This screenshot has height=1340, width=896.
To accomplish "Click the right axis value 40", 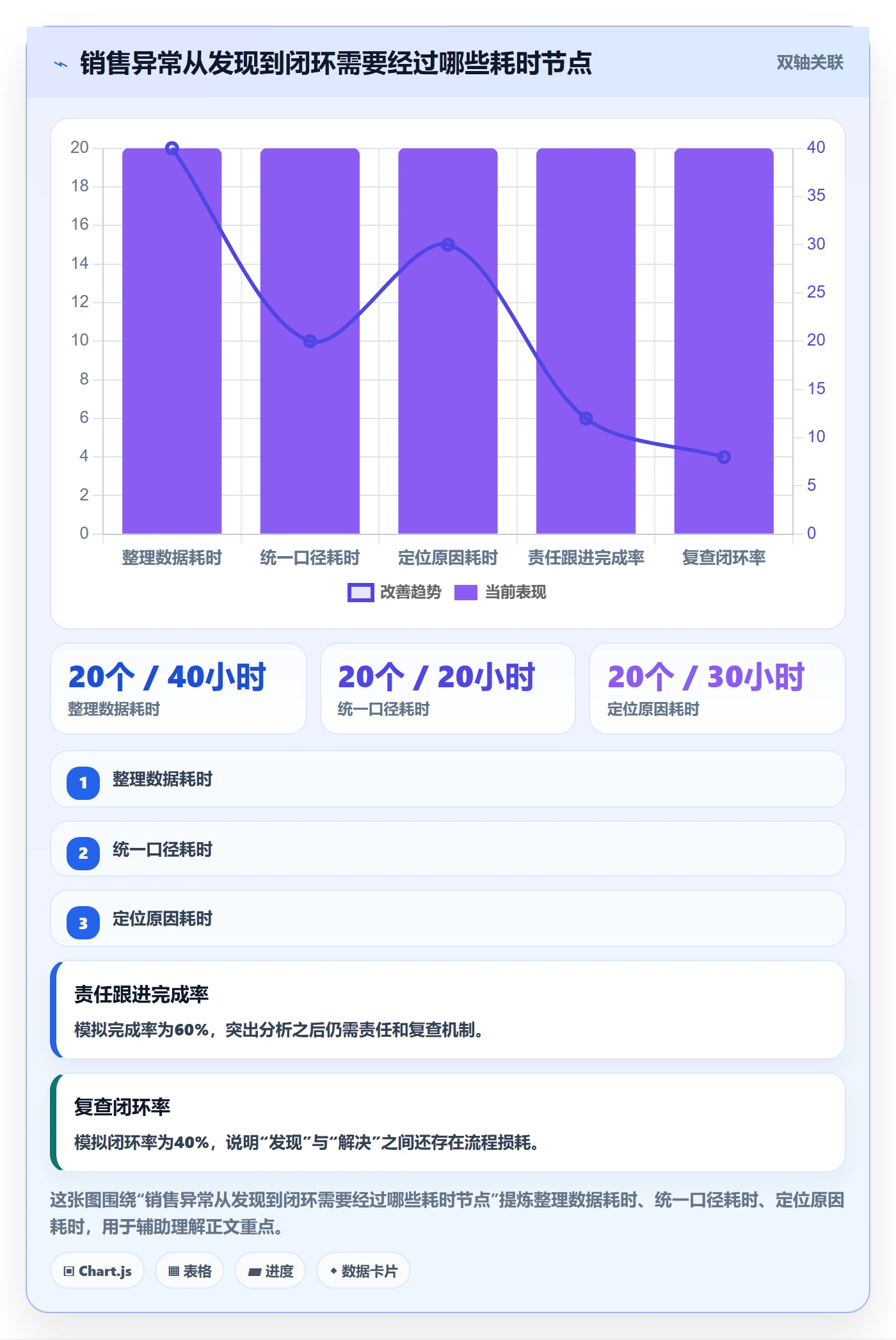I will click(x=815, y=147).
